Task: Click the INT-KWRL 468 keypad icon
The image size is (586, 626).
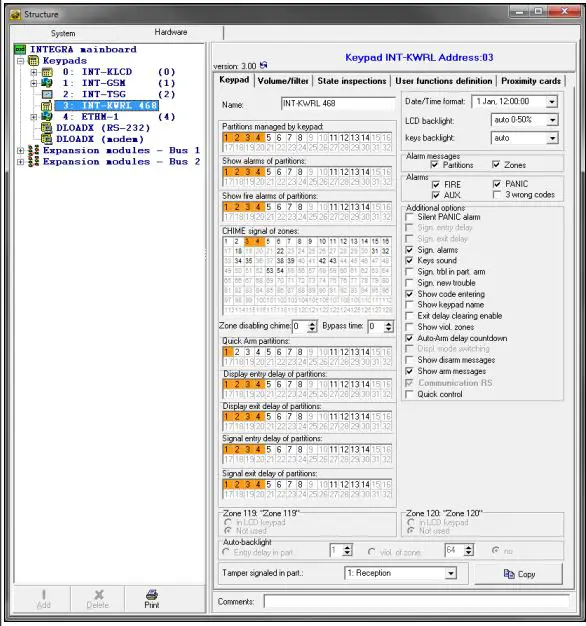Action: point(47,106)
